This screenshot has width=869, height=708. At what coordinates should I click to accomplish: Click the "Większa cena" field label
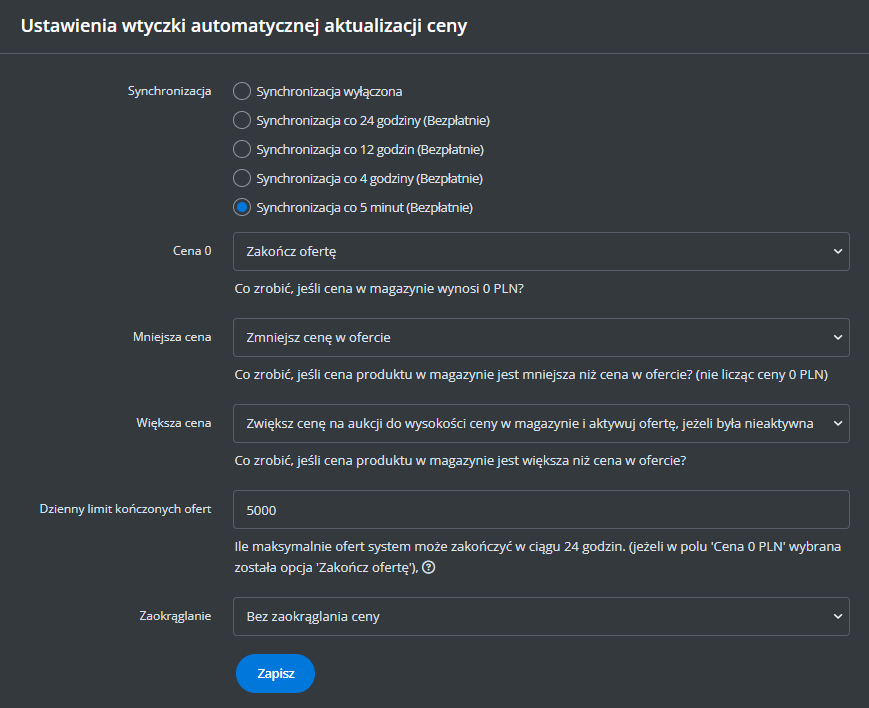click(173, 423)
